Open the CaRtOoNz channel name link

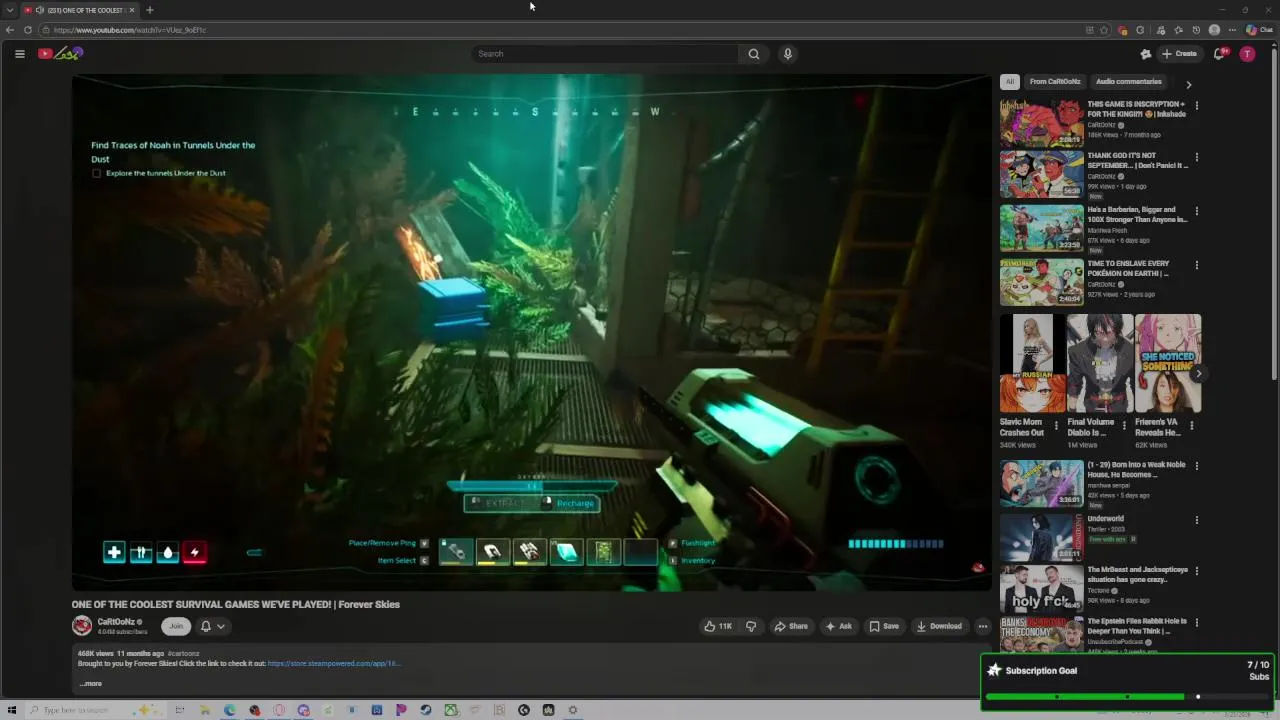tap(116, 622)
